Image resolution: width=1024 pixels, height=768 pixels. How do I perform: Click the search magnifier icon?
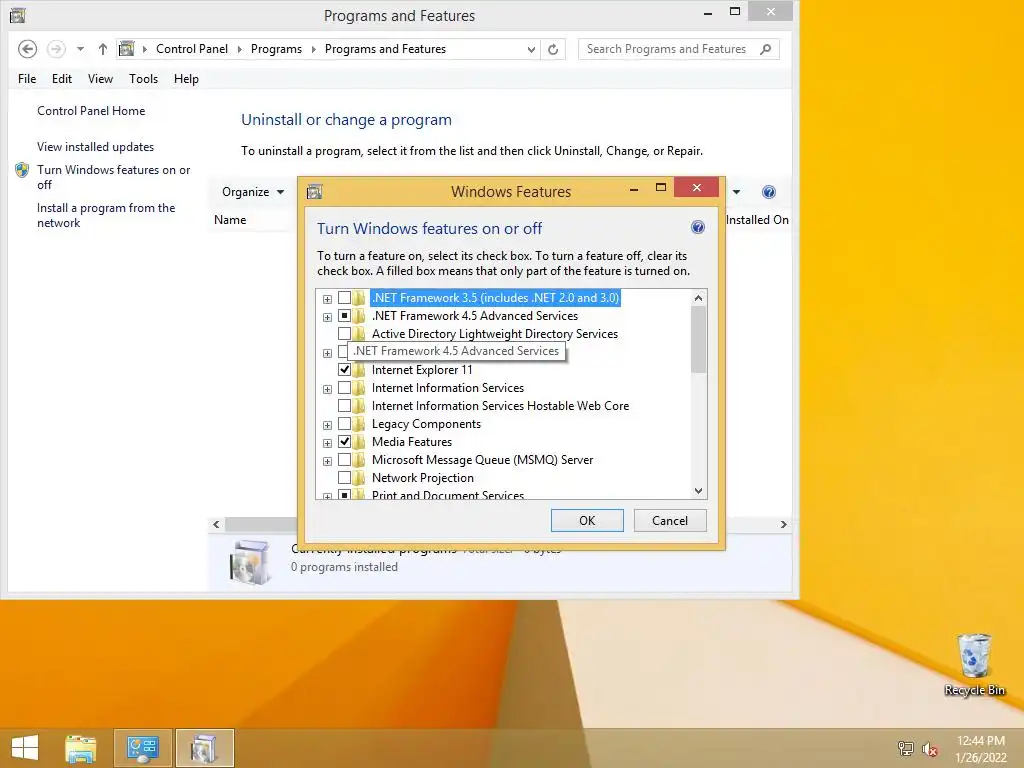765,49
